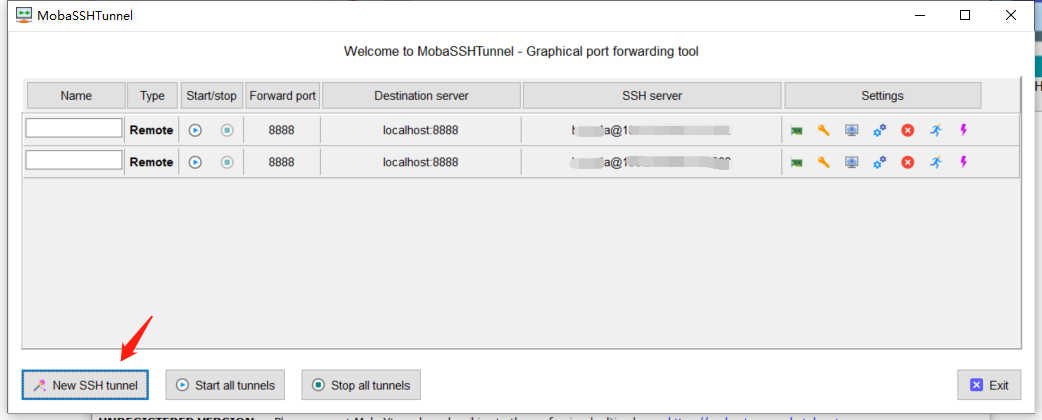The width and height of the screenshot is (1042, 420).
Task: Stop the second tunnel with stop icon
Action: coord(227,162)
